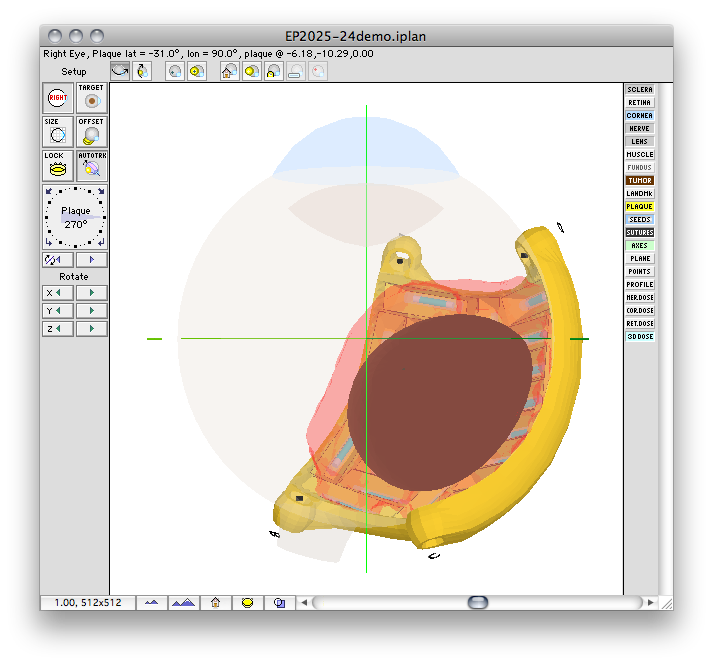Click the orbit view icon in top toolbar
Screen dimensions: 713x665
tap(119, 71)
